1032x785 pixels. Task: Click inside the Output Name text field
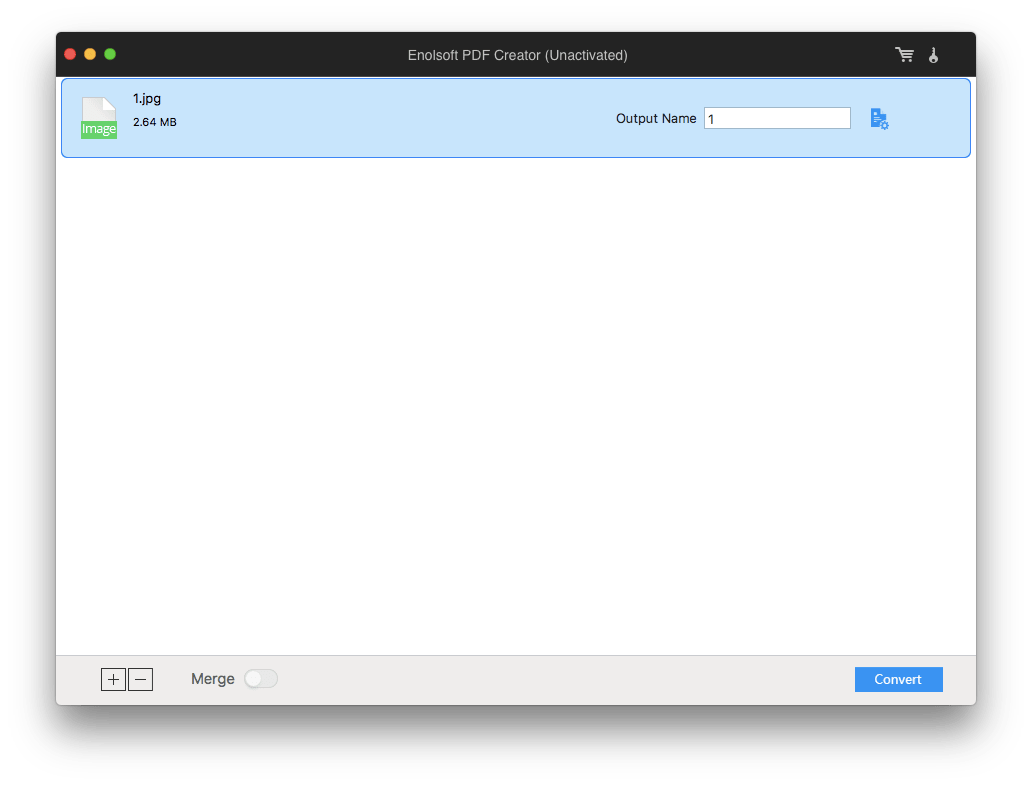point(777,118)
